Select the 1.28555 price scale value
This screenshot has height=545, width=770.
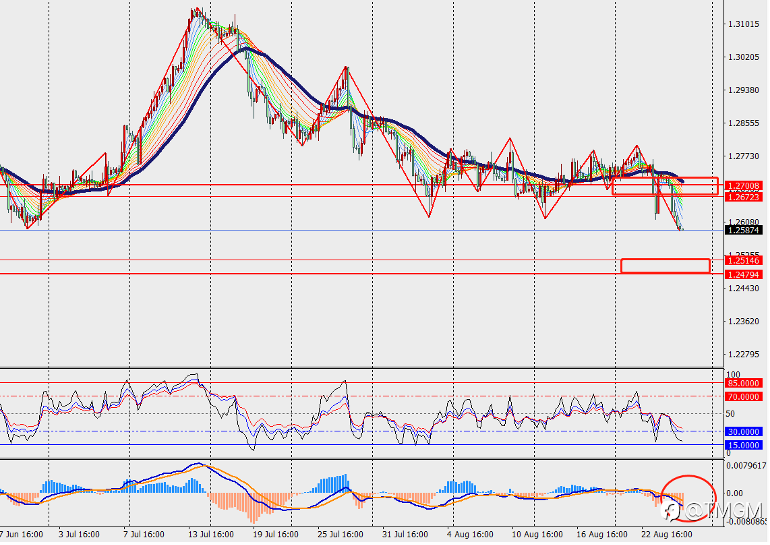point(743,123)
